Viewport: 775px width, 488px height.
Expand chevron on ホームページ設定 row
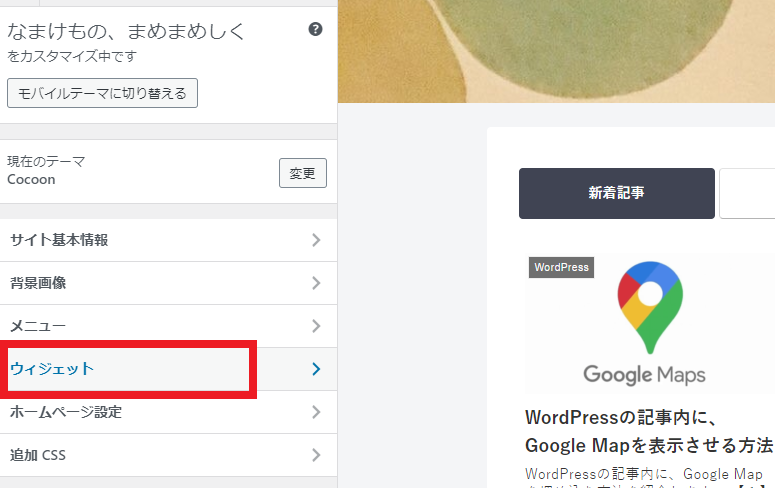pos(316,412)
